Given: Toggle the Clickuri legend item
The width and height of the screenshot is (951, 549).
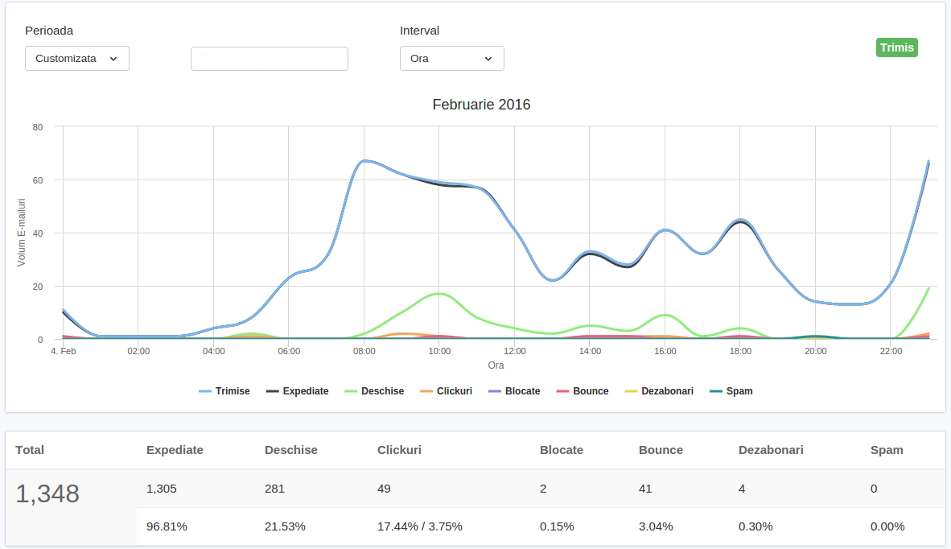Looking at the screenshot, I should point(445,391).
